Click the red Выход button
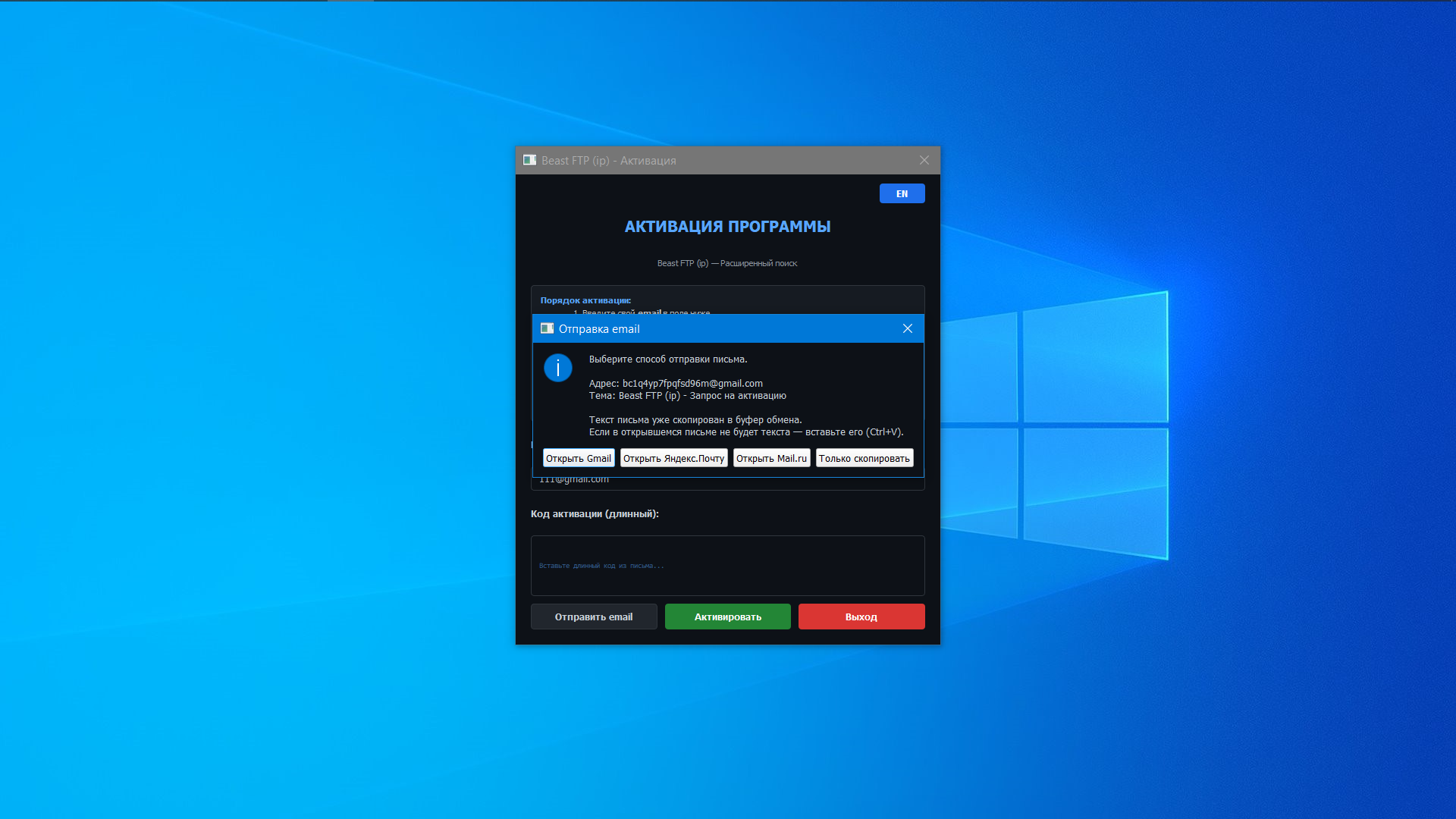This screenshot has width=1456, height=819. click(x=861, y=617)
